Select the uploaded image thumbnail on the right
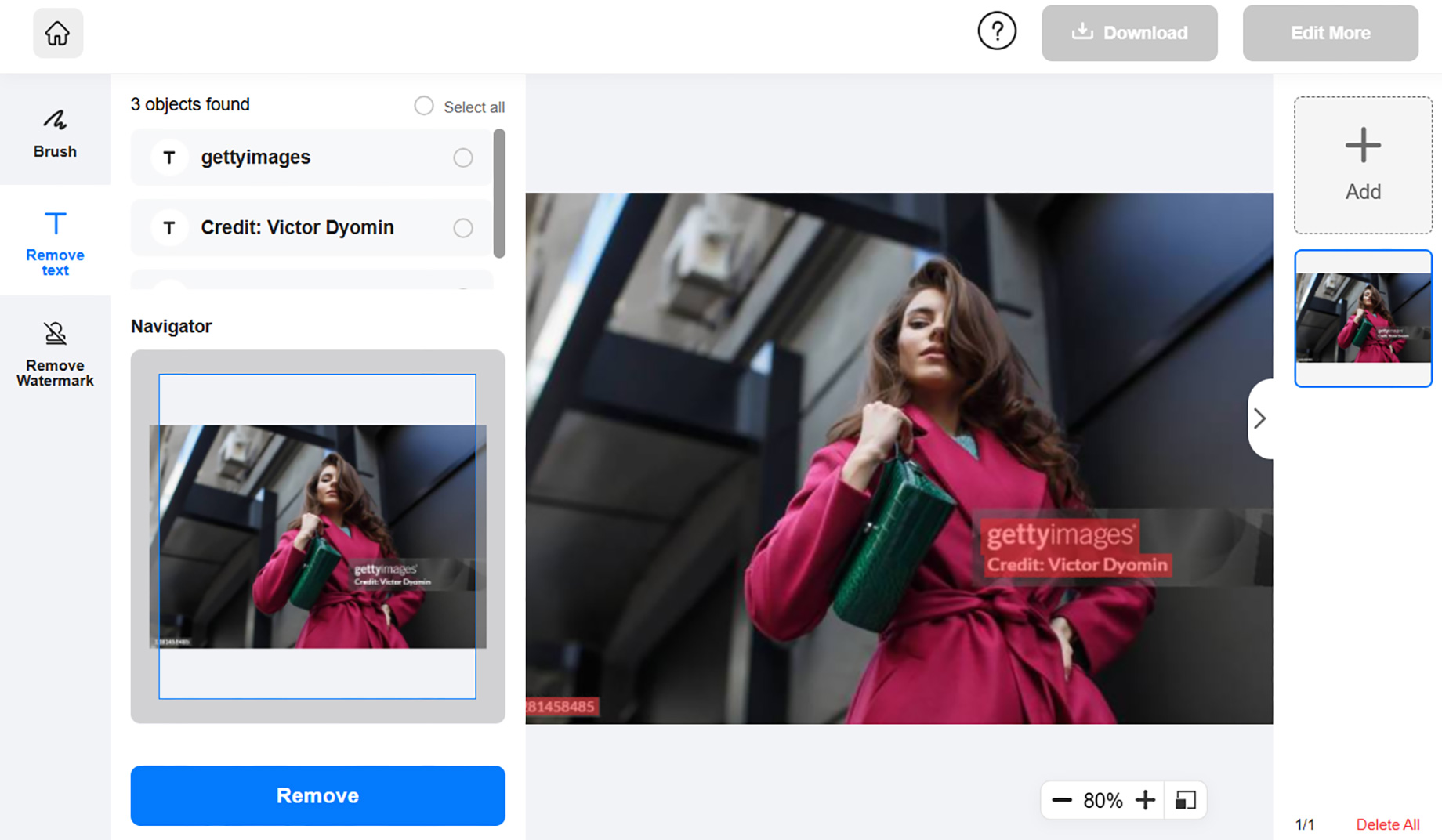The width and height of the screenshot is (1442, 840). pos(1363,318)
